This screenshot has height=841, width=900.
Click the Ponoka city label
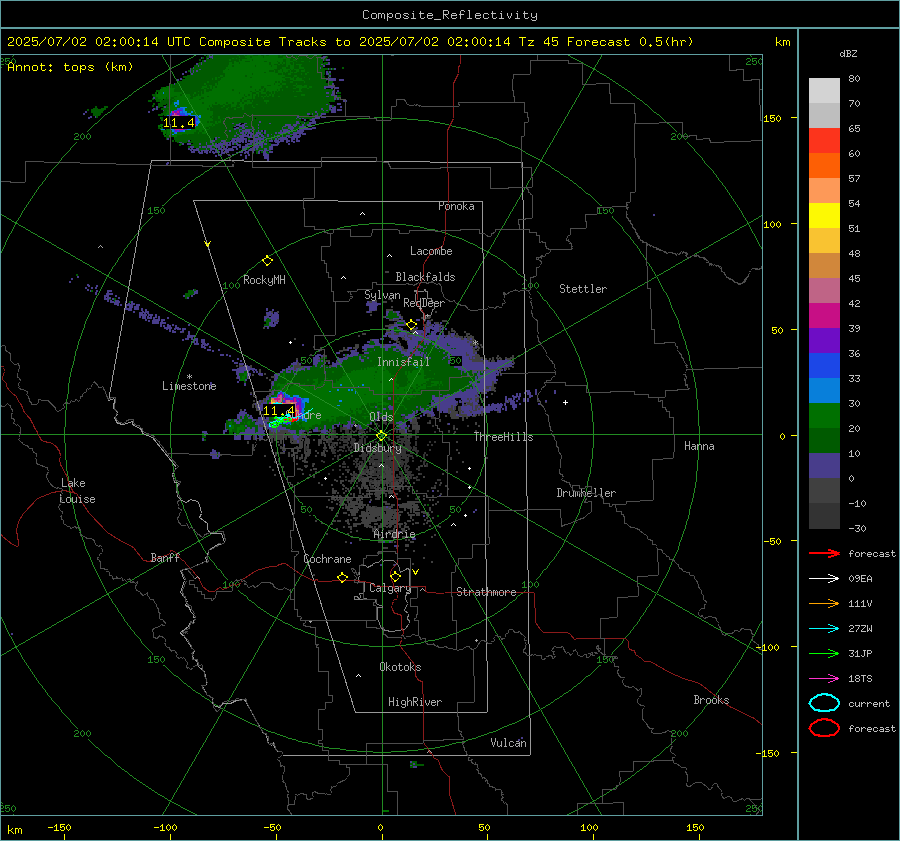tap(456, 206)
